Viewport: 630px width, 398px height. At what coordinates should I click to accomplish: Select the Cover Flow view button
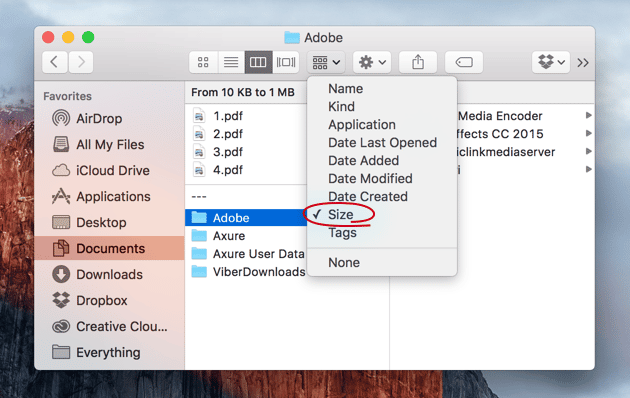(286, 62)
